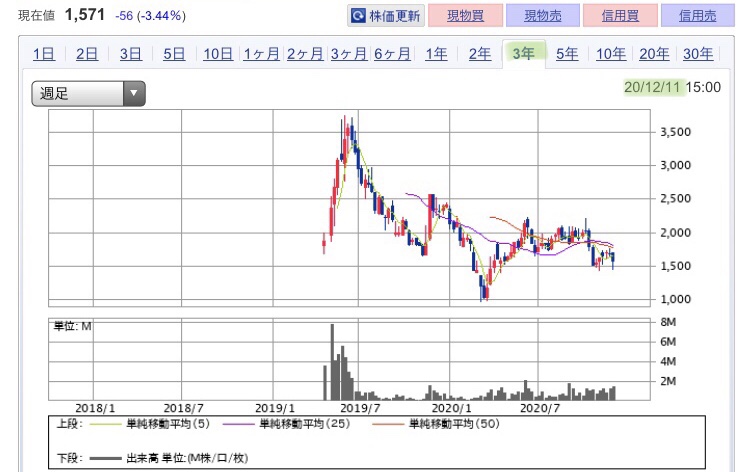Image resolution: width=749 pixels, height=472 pixels.
Task: Click the current price value 1,571
Action: tap(85, 15)
